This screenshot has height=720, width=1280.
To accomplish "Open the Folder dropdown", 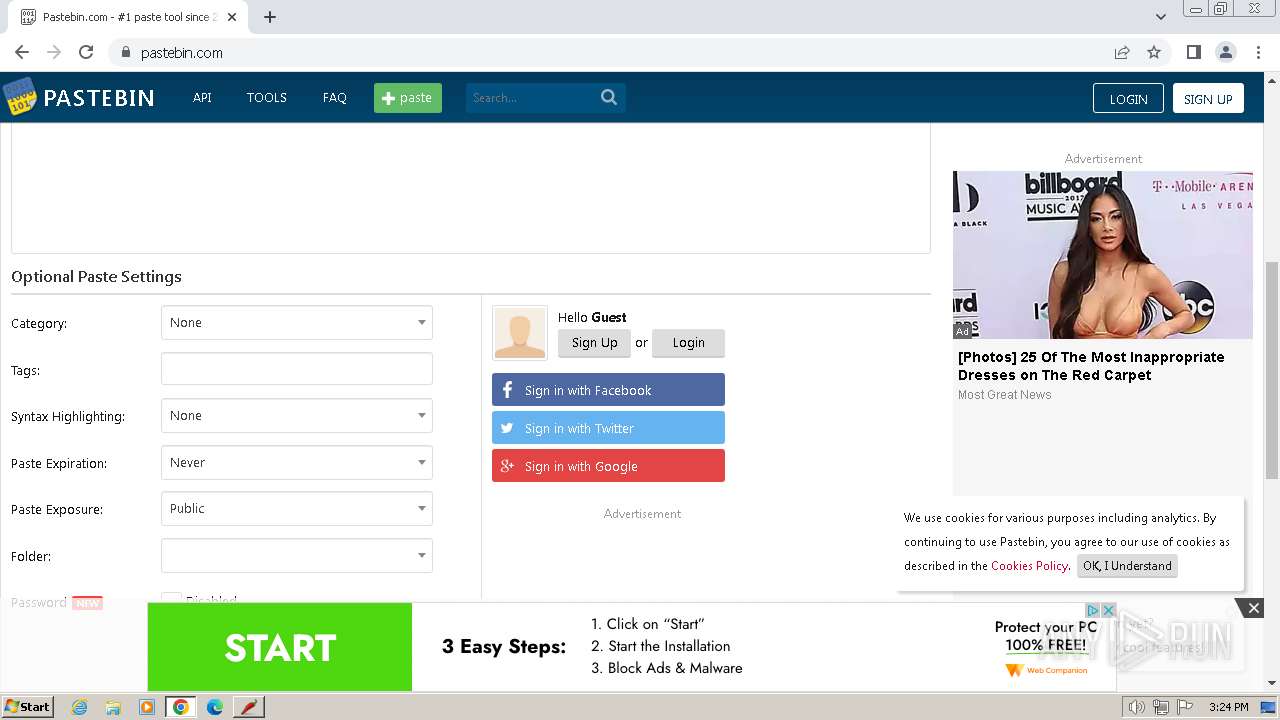I will pyautogui.click(x=297, y=556).
